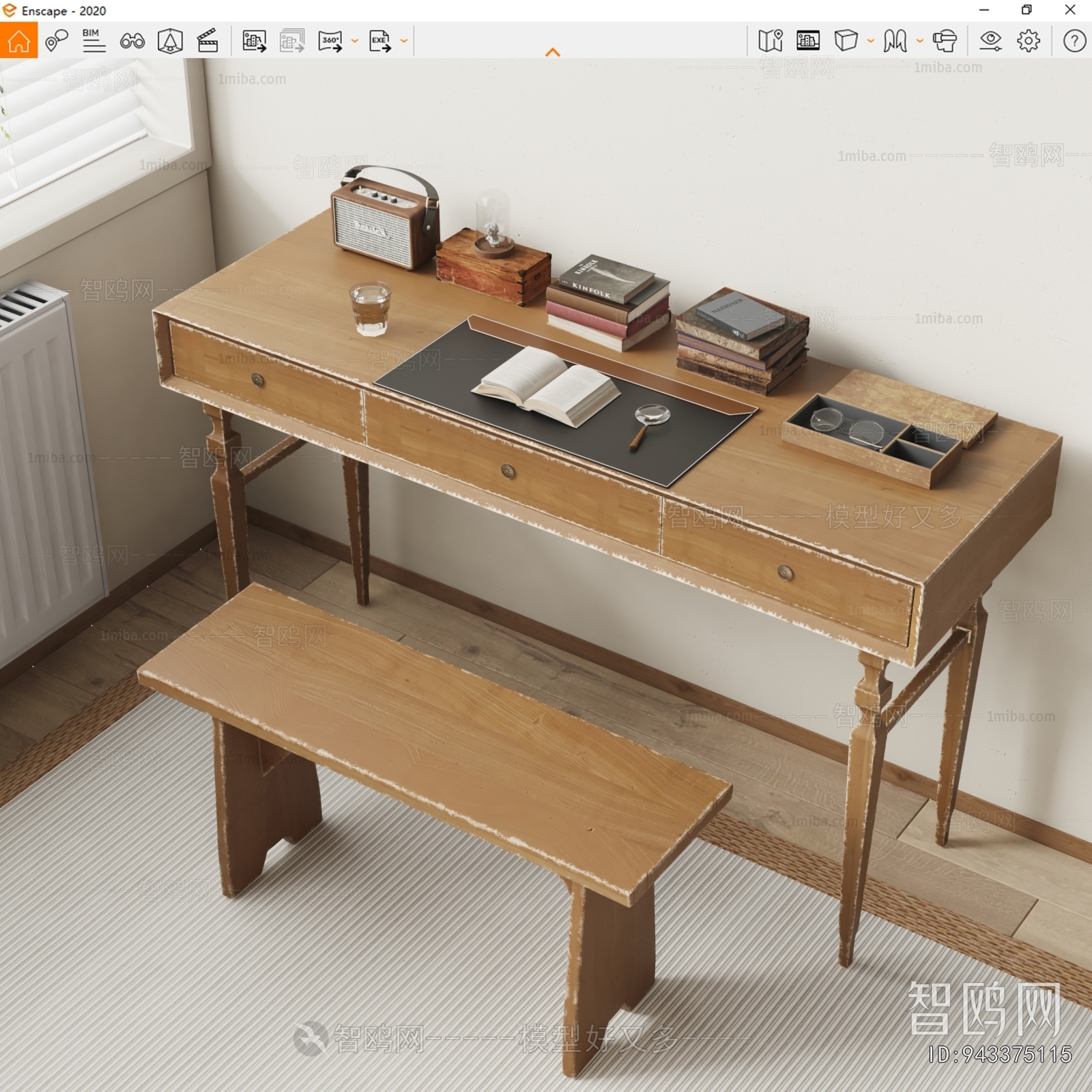Collapse the toolbar with orange chevron
Viewport: 1092px width, 1092px height.
point(553,52)
